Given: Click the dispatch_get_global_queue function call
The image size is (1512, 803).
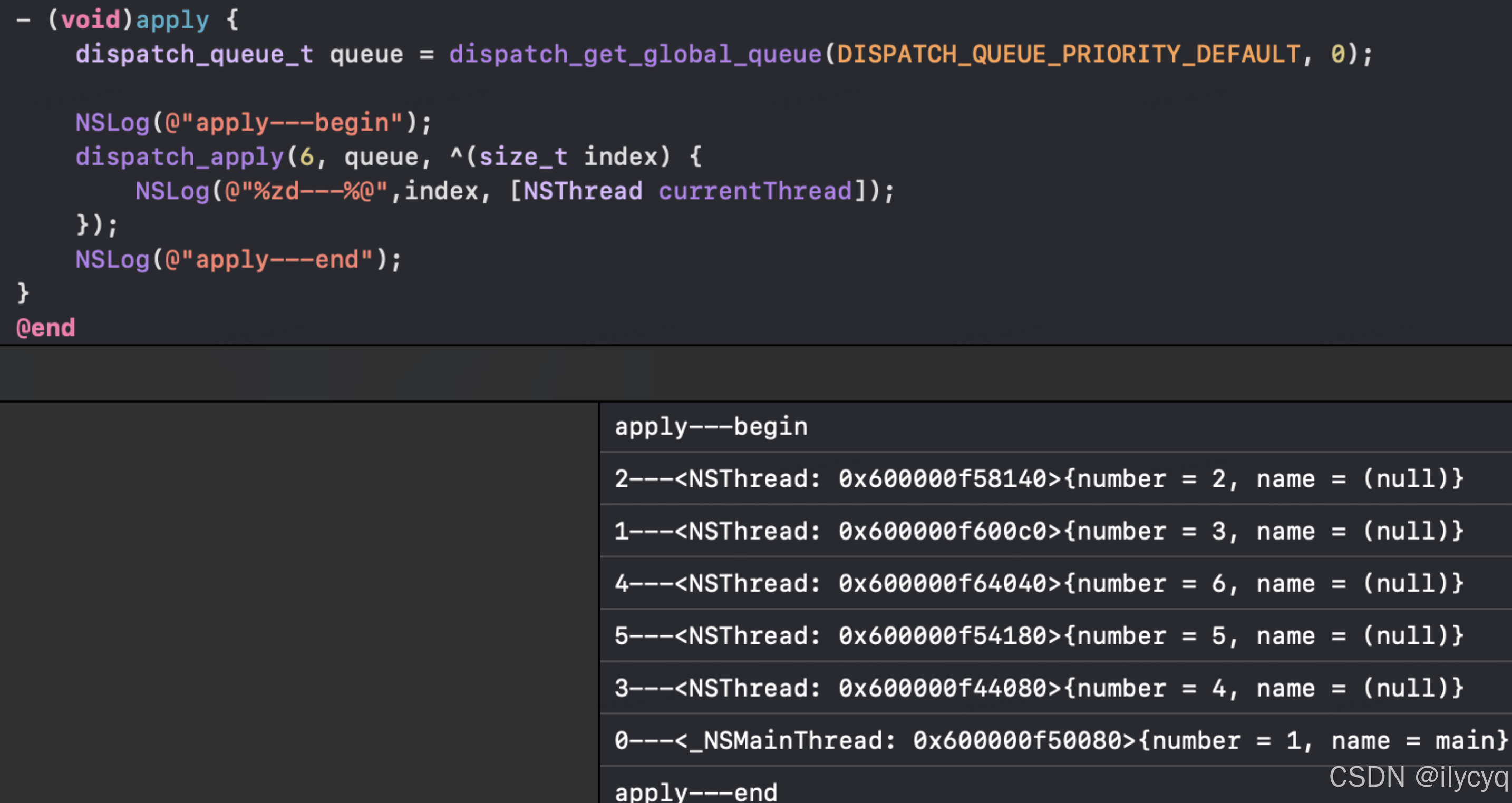Looking at the screenshot, I should coord(636,55).
